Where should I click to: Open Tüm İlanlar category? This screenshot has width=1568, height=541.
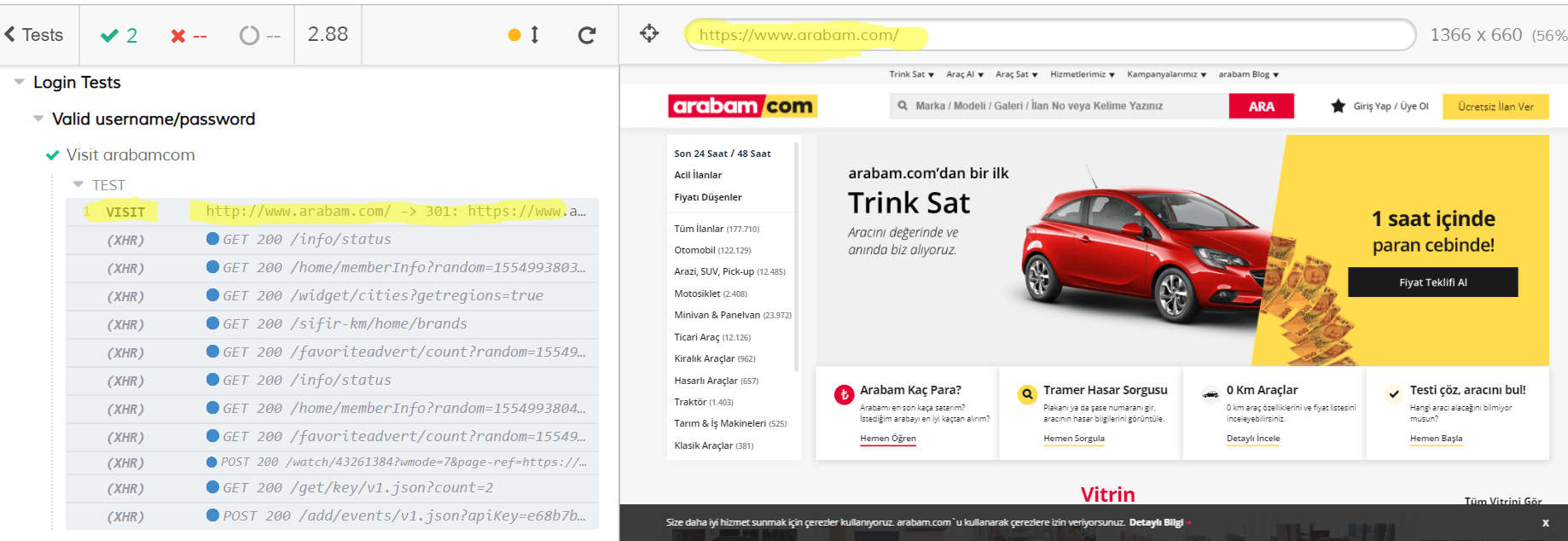[x=717, y=229]
